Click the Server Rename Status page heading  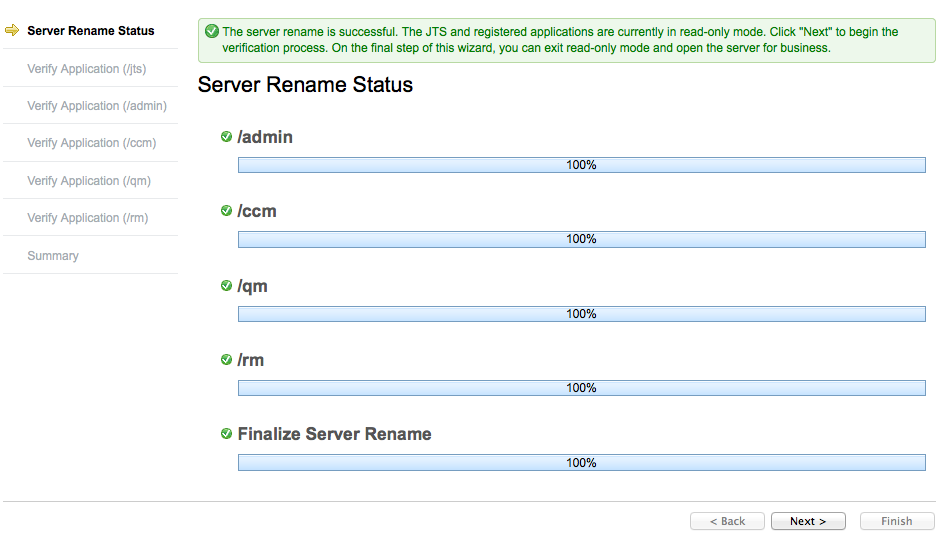[305, 85]
